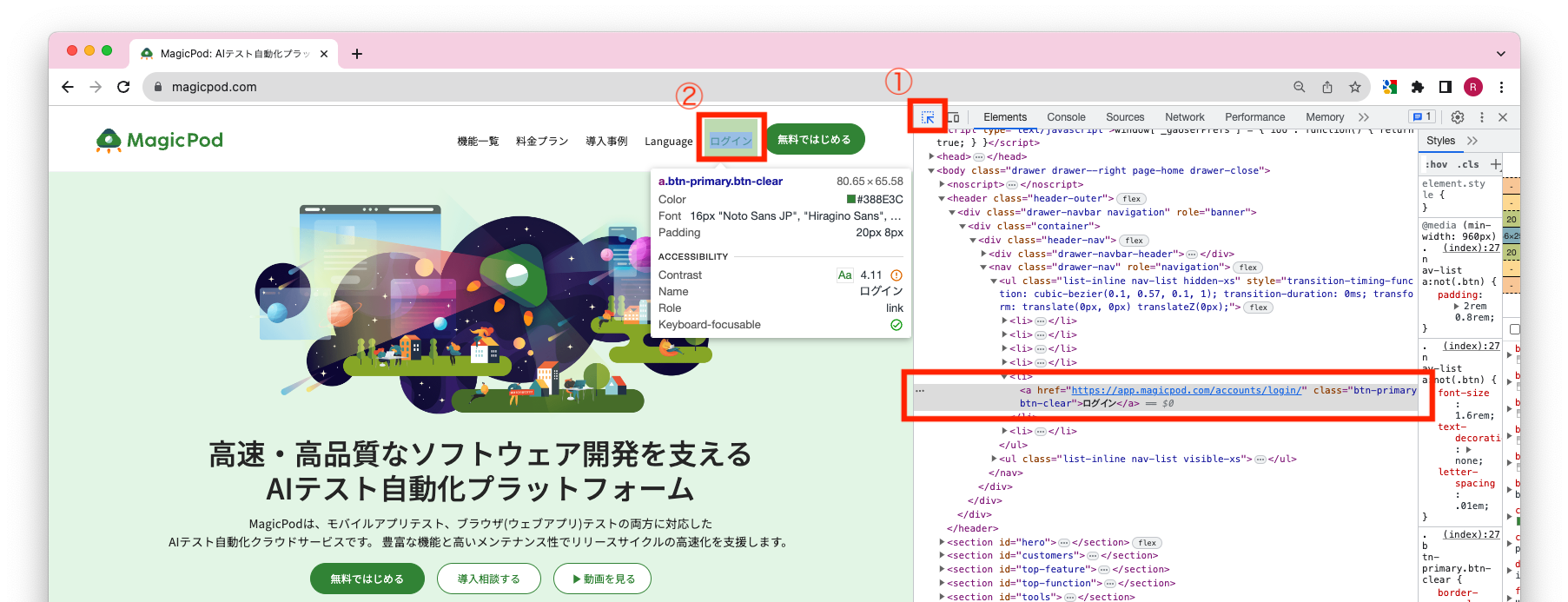Share this page using share icon
Viewport: 1568px width, 602px height.
[1327, 87]
